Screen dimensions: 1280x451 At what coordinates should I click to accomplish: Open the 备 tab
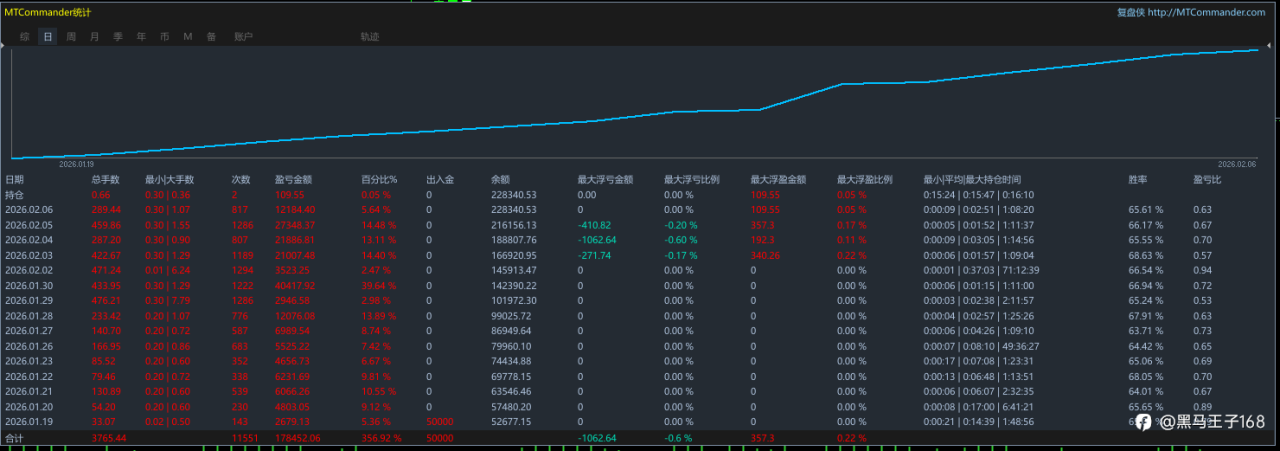[211, 37]
